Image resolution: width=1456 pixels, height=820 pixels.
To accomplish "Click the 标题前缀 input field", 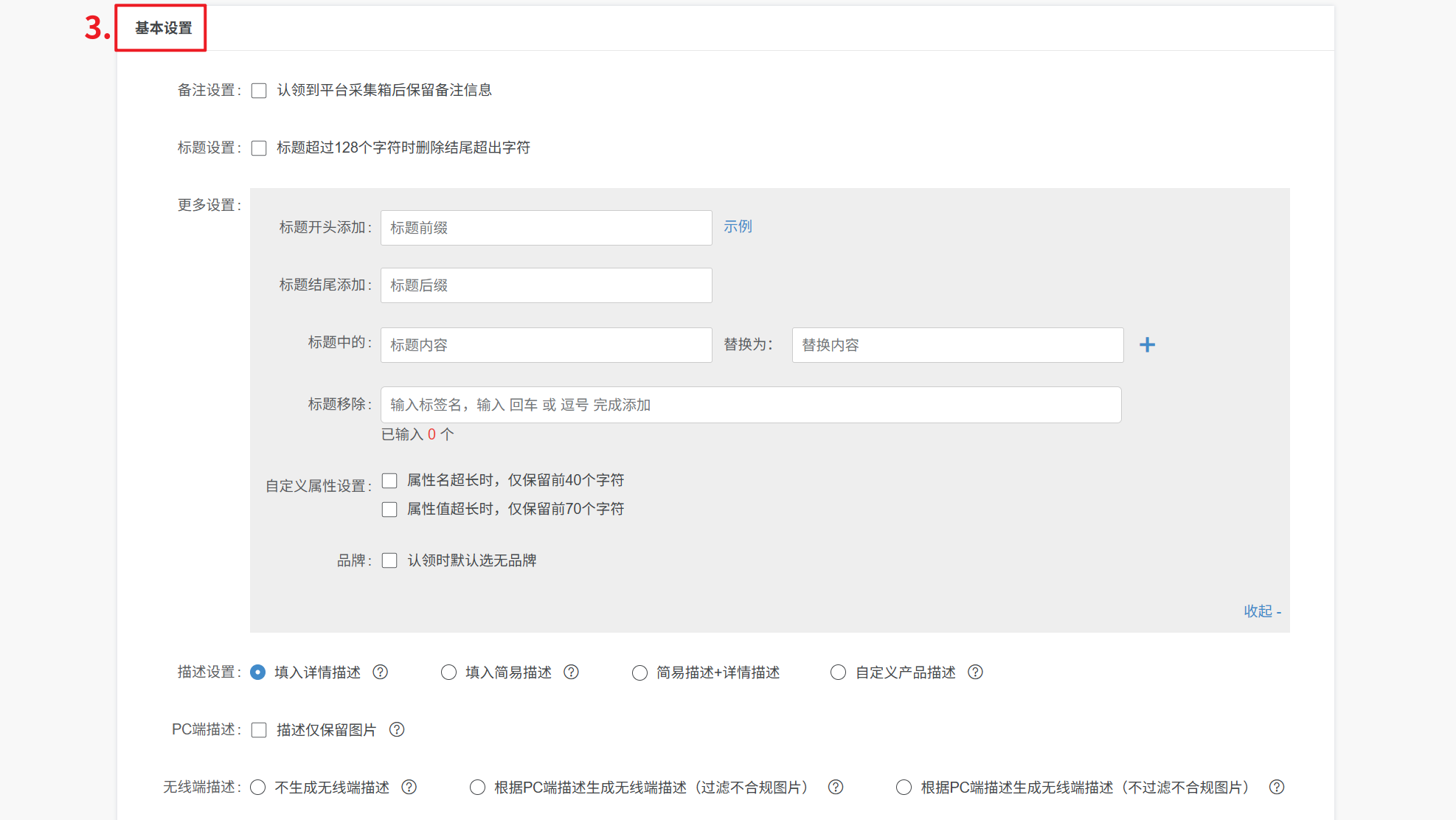I will (x=546, y=228).
